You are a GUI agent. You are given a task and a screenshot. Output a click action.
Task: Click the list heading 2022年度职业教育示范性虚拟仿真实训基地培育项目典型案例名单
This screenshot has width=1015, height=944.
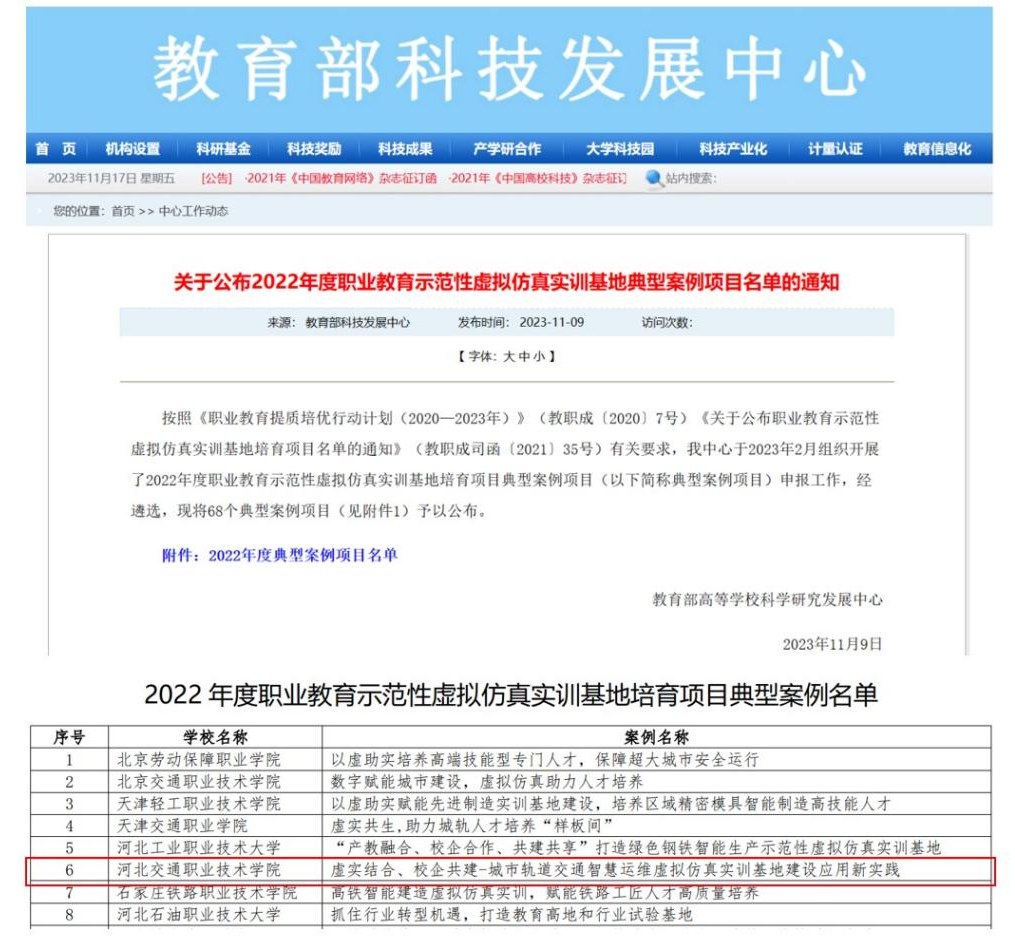click(x=511, y=694)
